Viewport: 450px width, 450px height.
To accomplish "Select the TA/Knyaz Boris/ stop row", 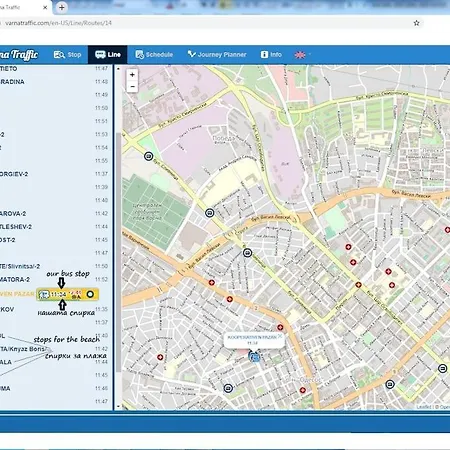I will tap(55, 349).
